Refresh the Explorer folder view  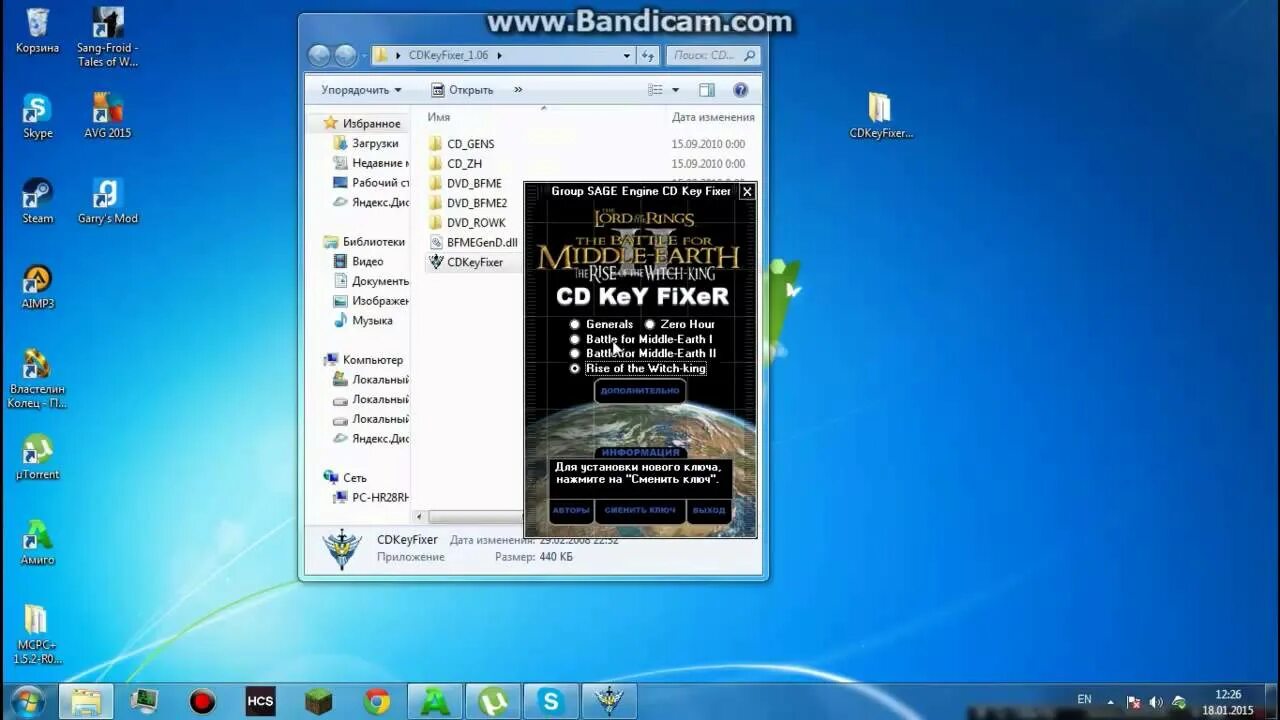click(648, 56)
